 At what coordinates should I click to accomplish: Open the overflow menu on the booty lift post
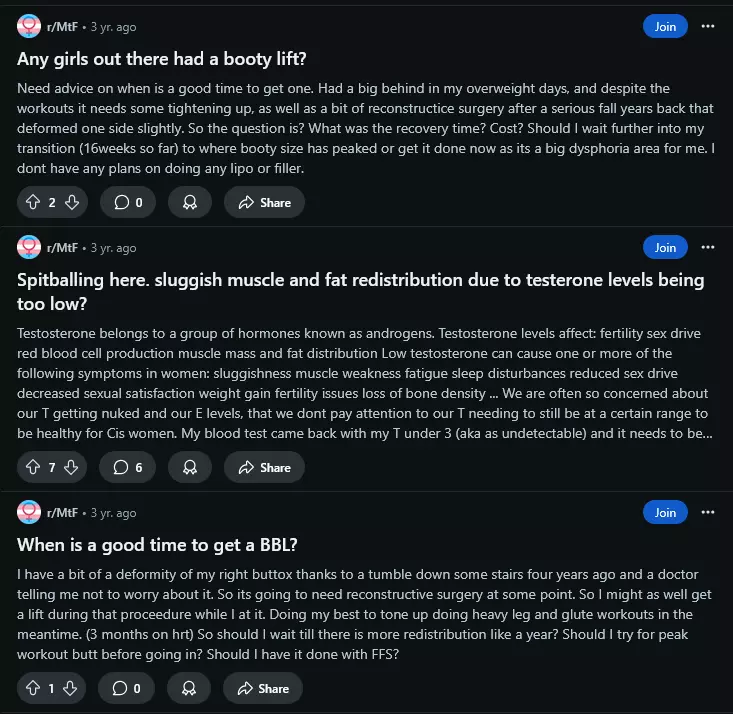pos(708,27)
